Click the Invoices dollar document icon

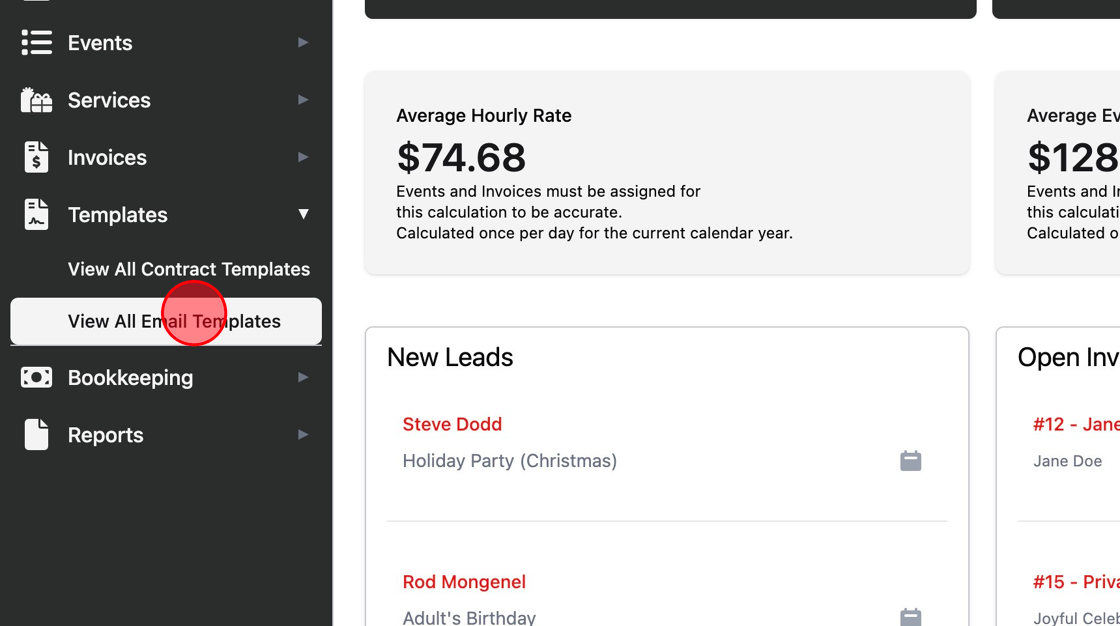[x=36, y=157]
